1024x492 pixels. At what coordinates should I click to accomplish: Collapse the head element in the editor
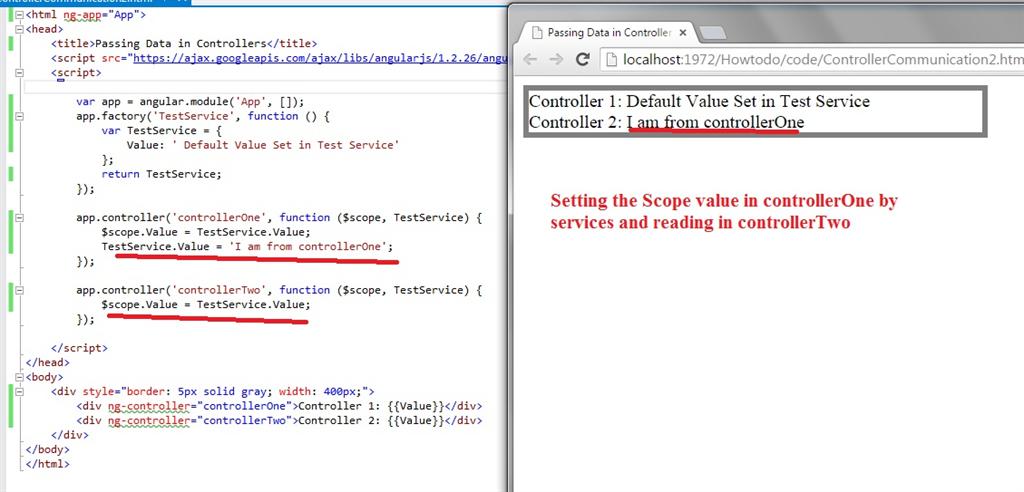pyautogui.click(x=18, y=29)
